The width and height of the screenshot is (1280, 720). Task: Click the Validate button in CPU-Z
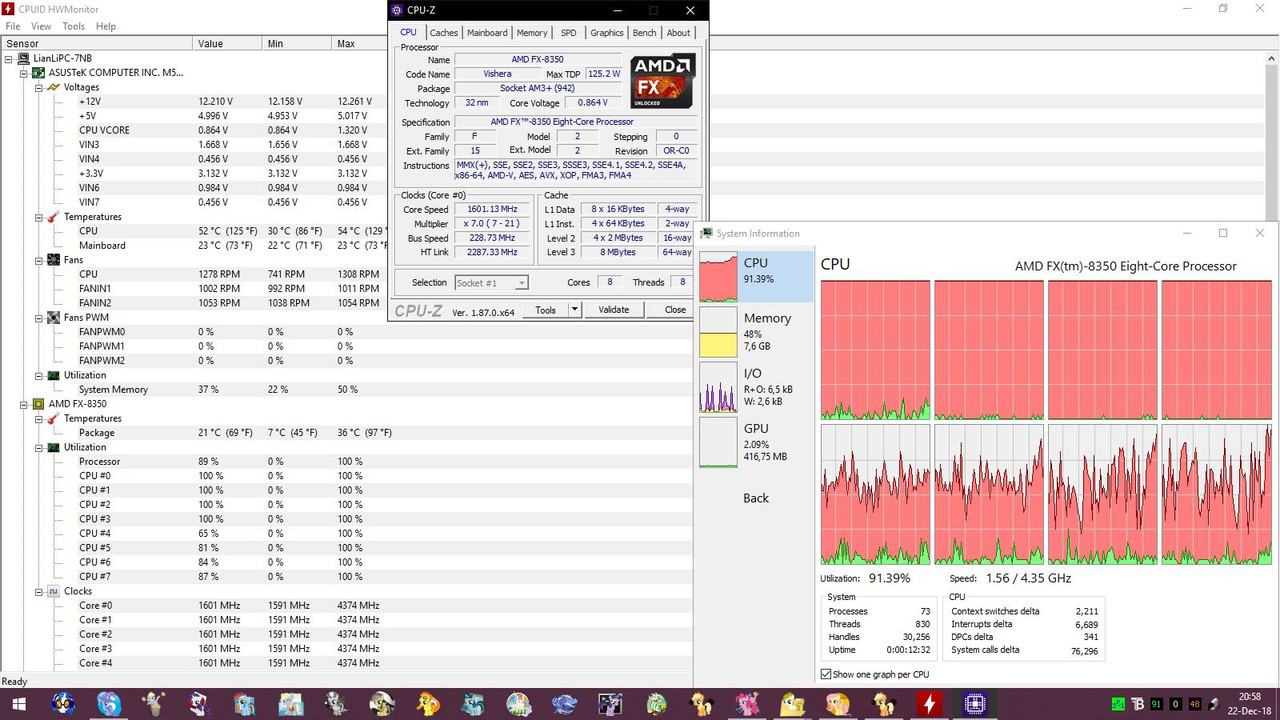[614, 310]
